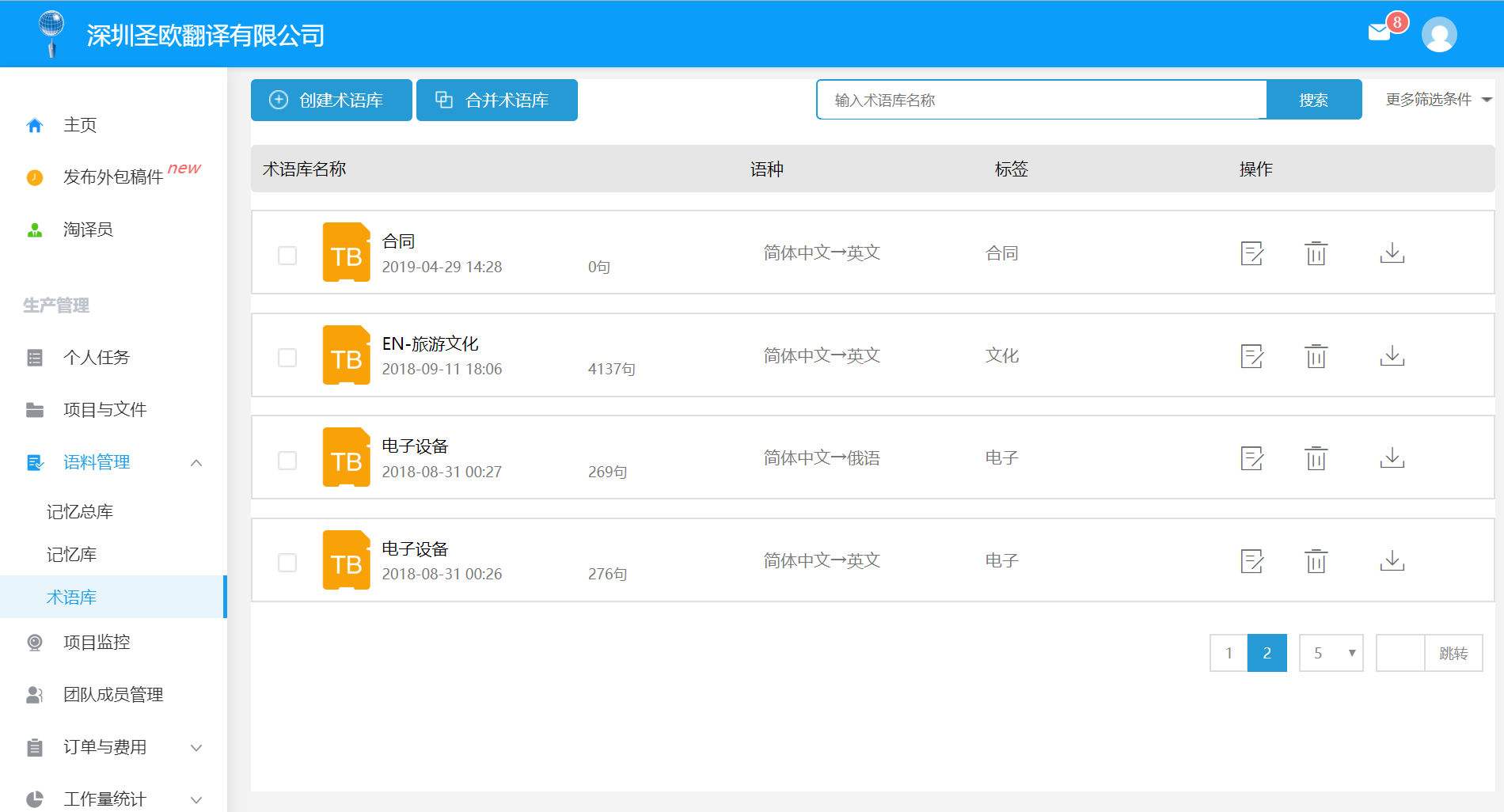Focus the 输入术语库名称 search field
The image size is (1504, 812).
[x=1041, y=101]
